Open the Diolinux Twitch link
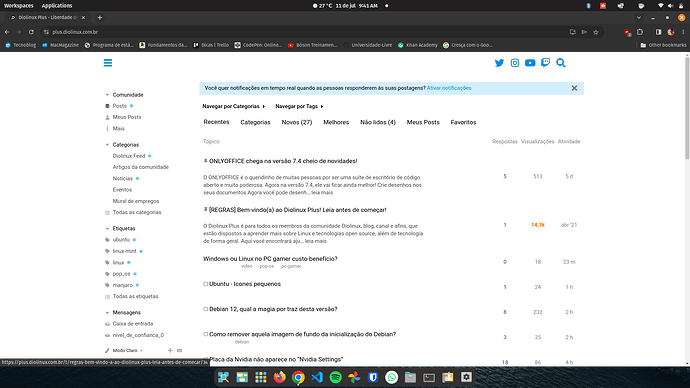Screen dimensions: 690x388 (x=545, y=63)
